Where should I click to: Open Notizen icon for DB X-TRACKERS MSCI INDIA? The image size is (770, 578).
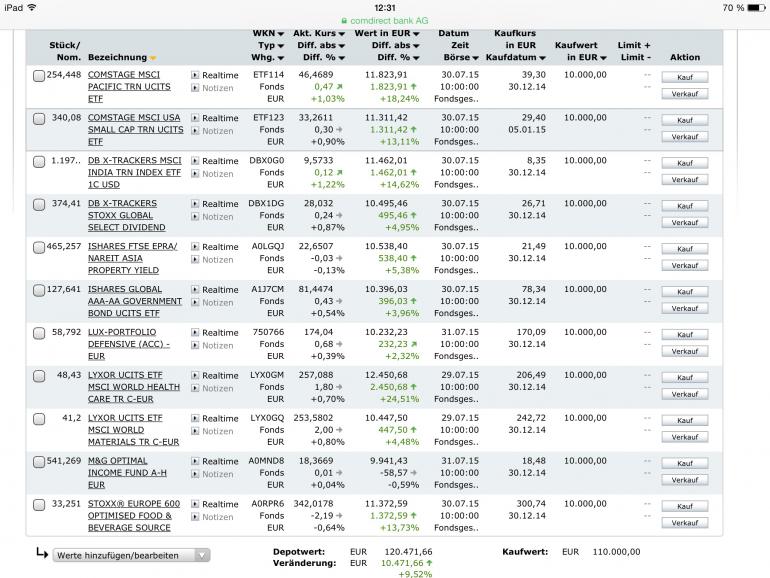pos(195,173)
